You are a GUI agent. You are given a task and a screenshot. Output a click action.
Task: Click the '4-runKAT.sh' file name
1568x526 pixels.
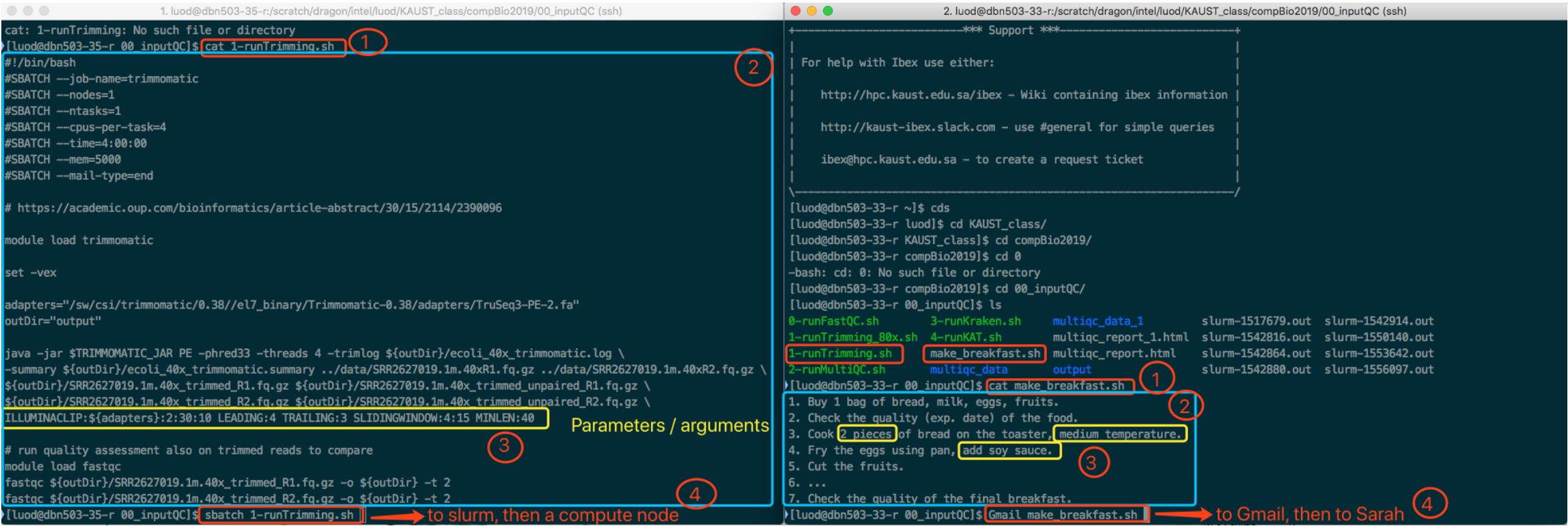point(966,337)
